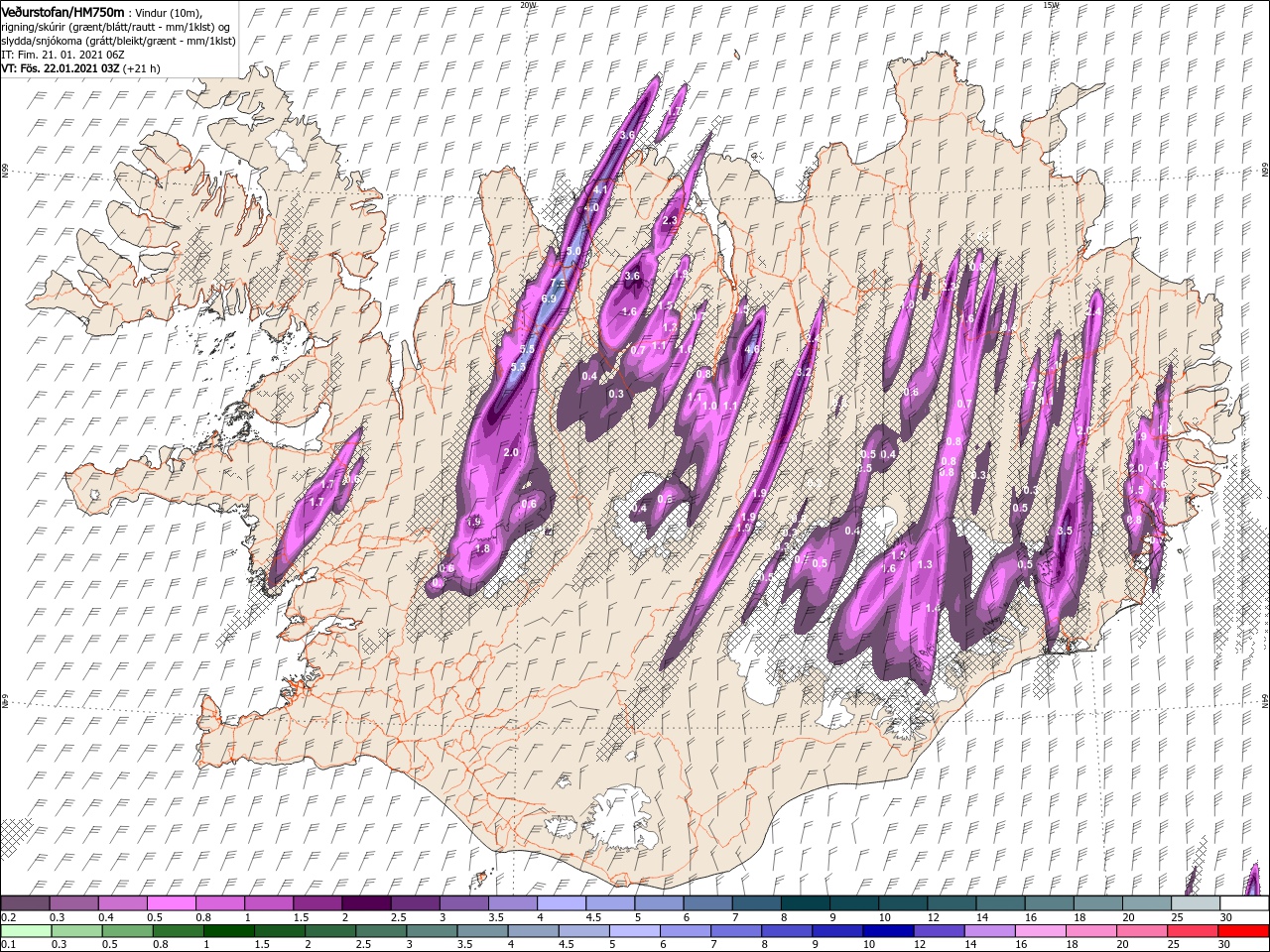
Task: Click the '0.2' label in the snow legend
Action: tap(8, 917)
